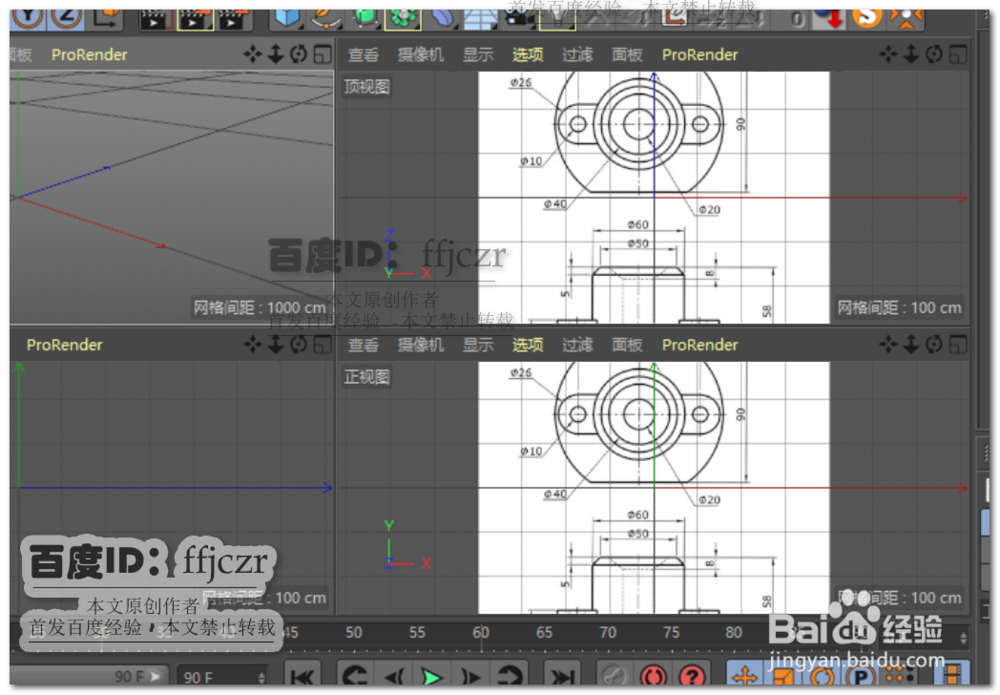Toggle rotation keyframe recording

[x=823, y=676]
